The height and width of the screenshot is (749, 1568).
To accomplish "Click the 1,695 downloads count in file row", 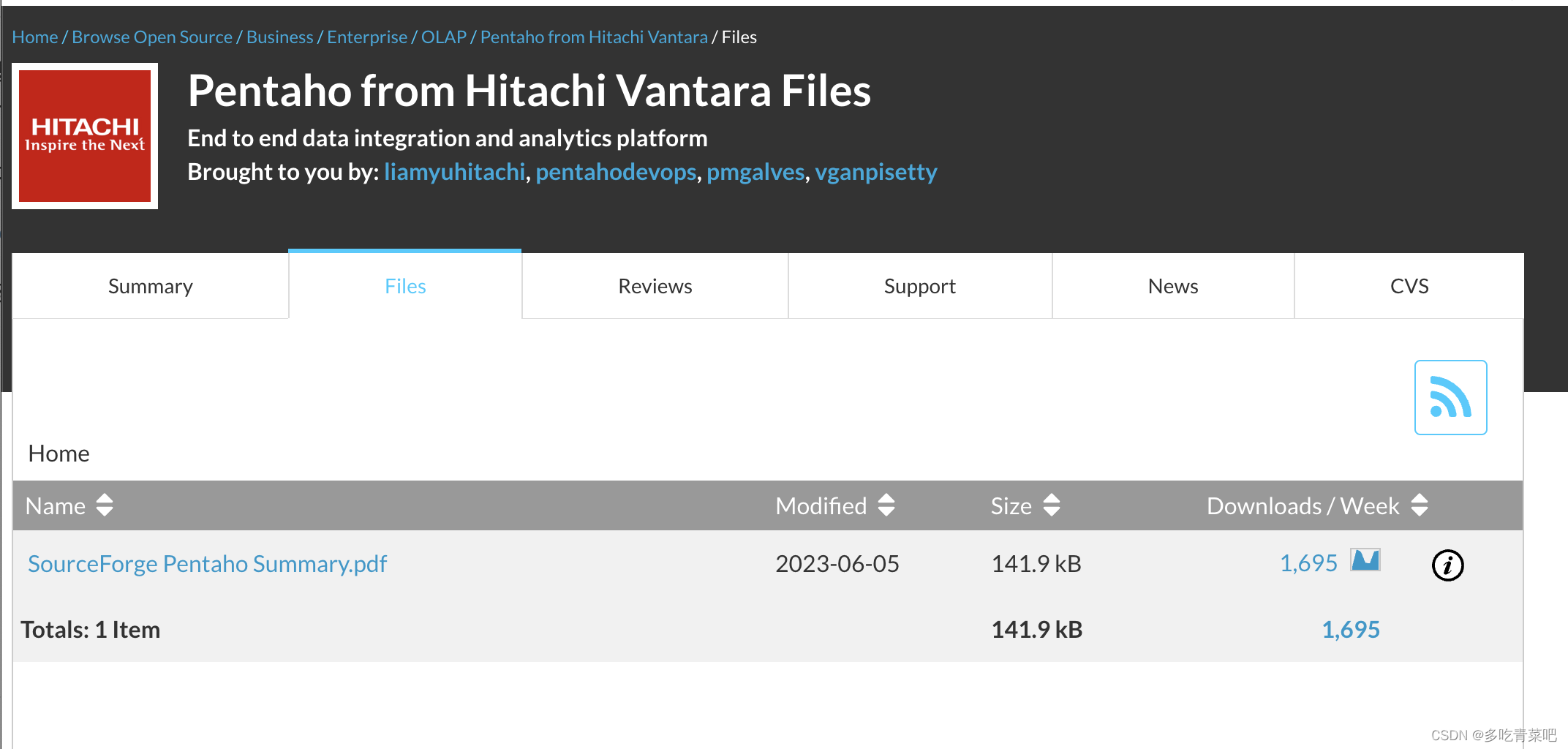I will 1308,563.
